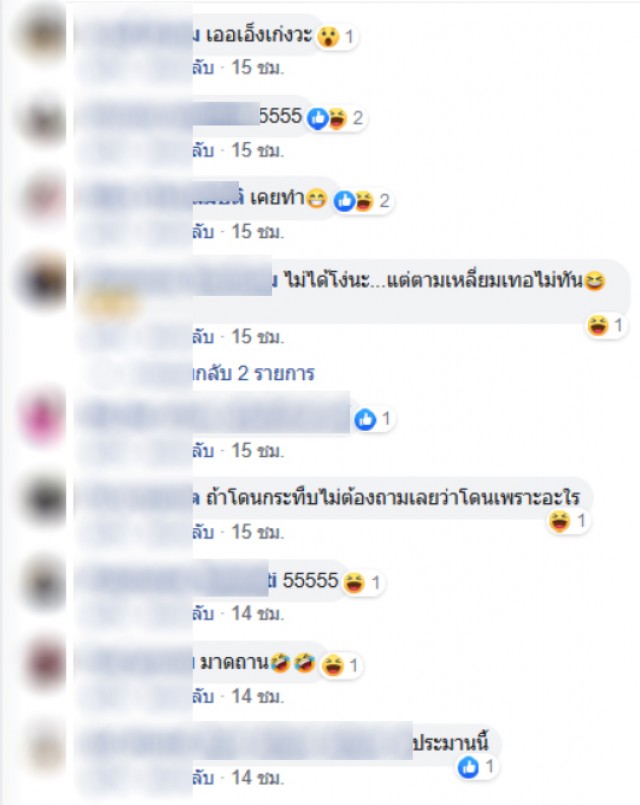
Task: Click the like reaction beside the 5555 comment
Action: pyautogui.click(x=317, y=119)
